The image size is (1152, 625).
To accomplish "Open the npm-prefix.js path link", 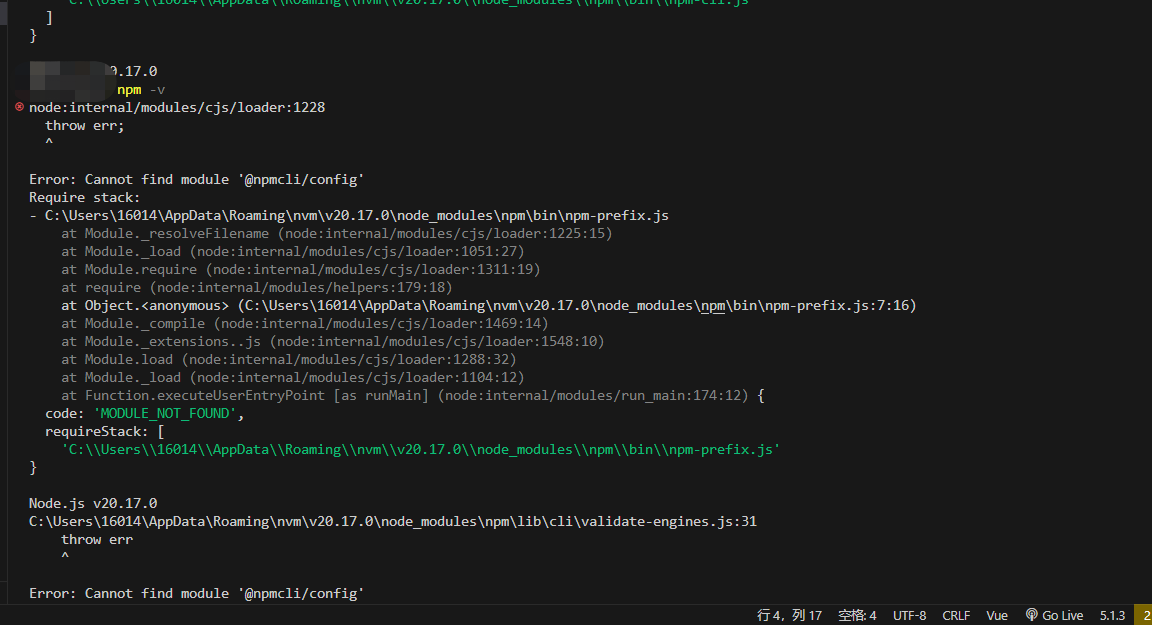I will [350, 214].
